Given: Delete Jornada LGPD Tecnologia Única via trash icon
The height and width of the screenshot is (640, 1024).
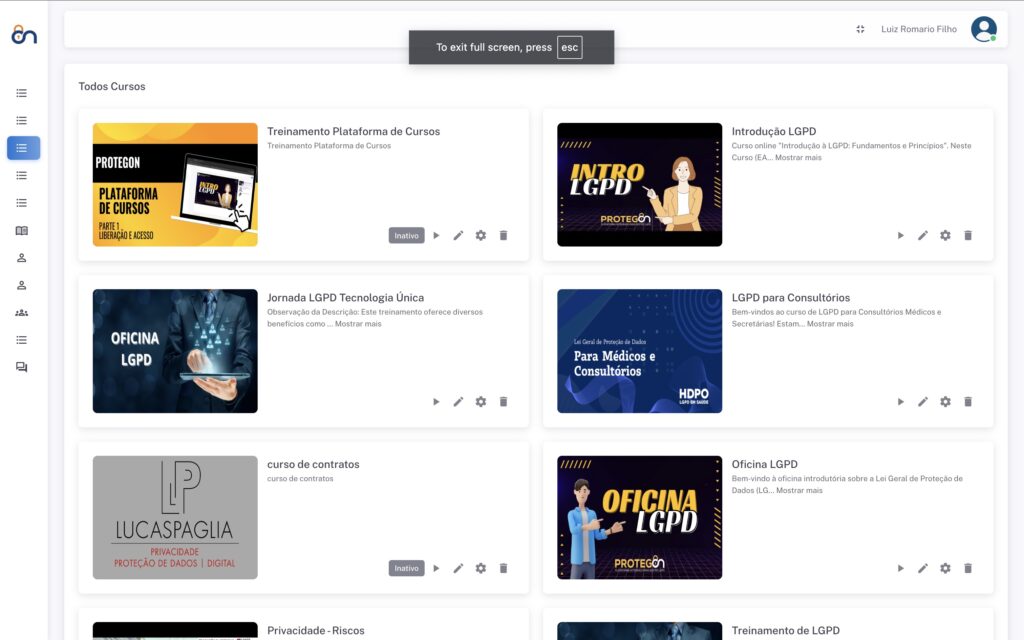Looking at the screenshot, I should [504, 402].
